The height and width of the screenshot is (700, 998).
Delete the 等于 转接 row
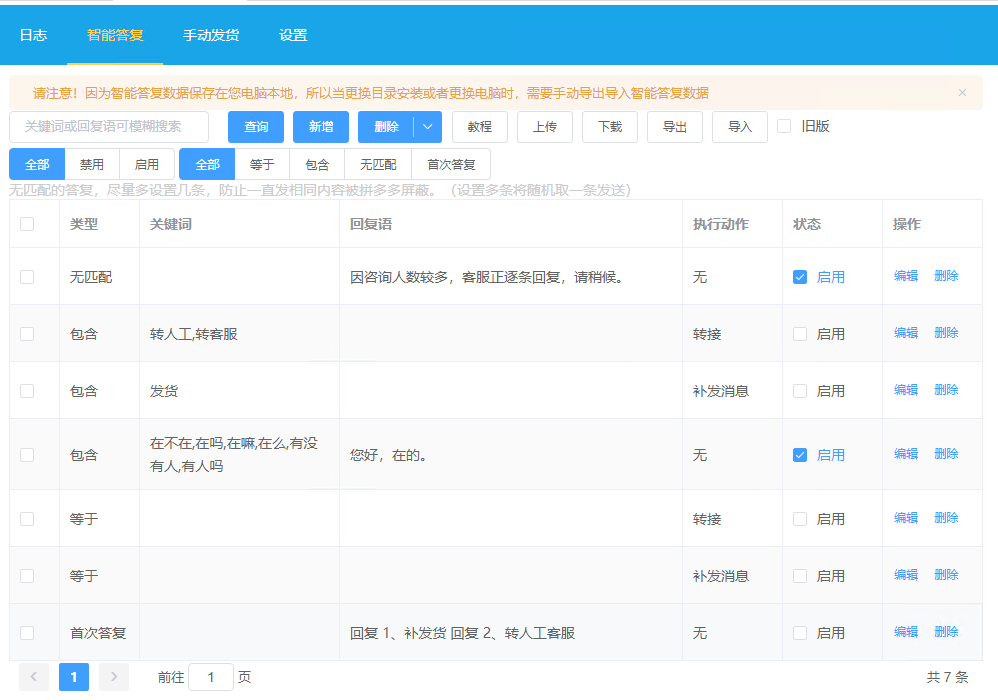(946, 517)
